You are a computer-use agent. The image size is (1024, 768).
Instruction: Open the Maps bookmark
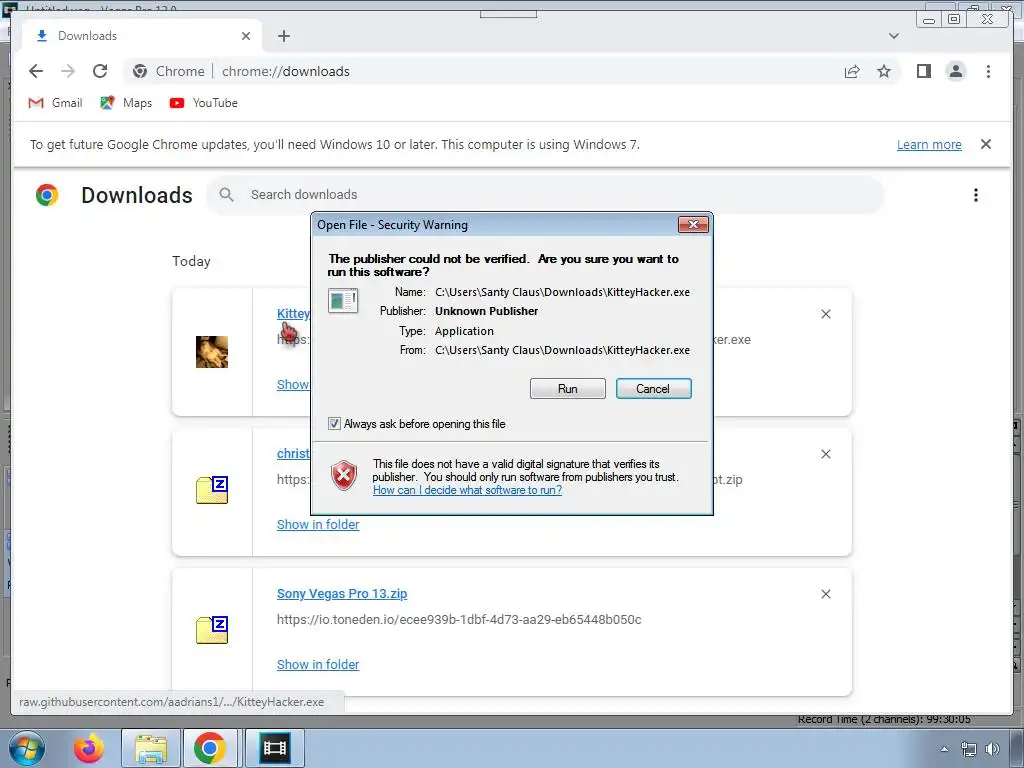(126, 103)
